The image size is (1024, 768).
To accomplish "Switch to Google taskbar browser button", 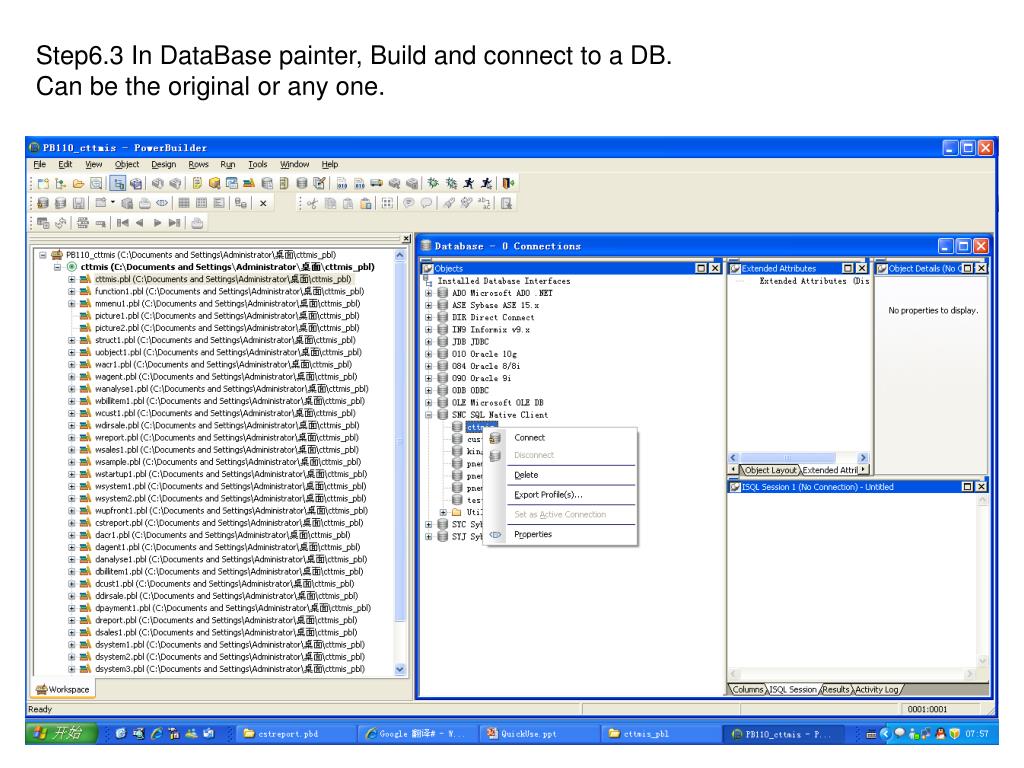I will tap(417, 733).
